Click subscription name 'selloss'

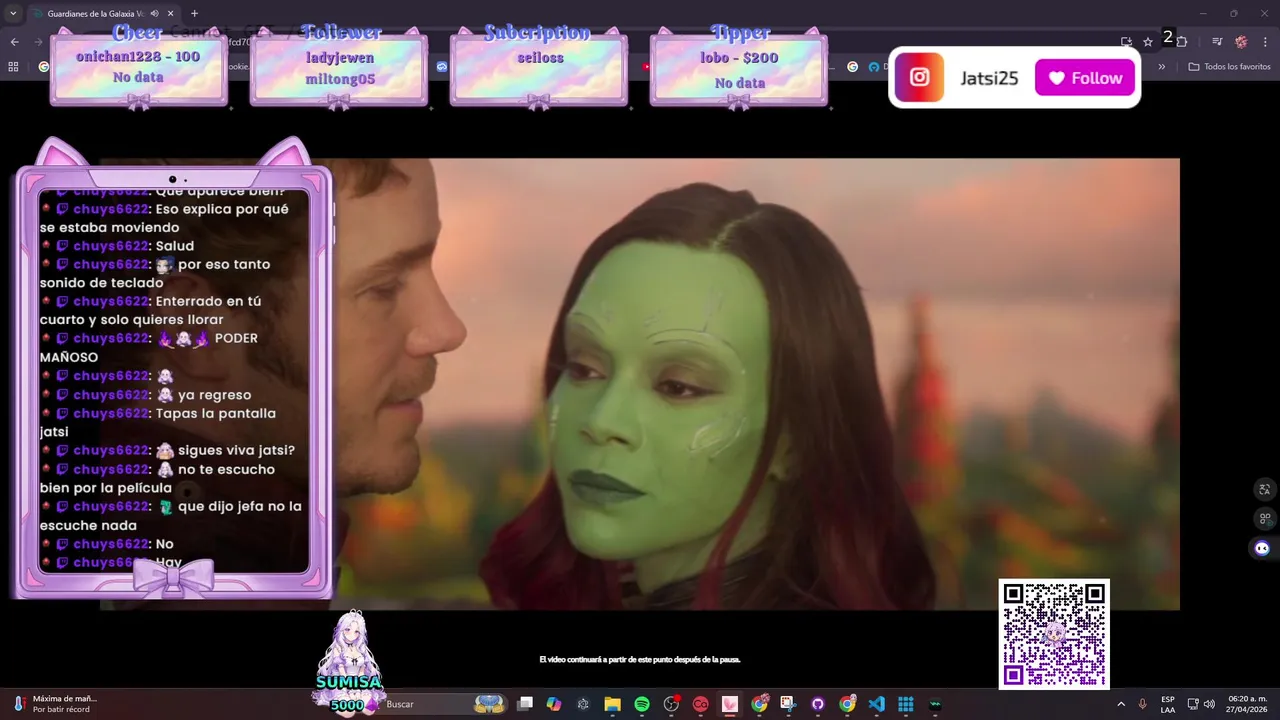[x=540, y=58]
